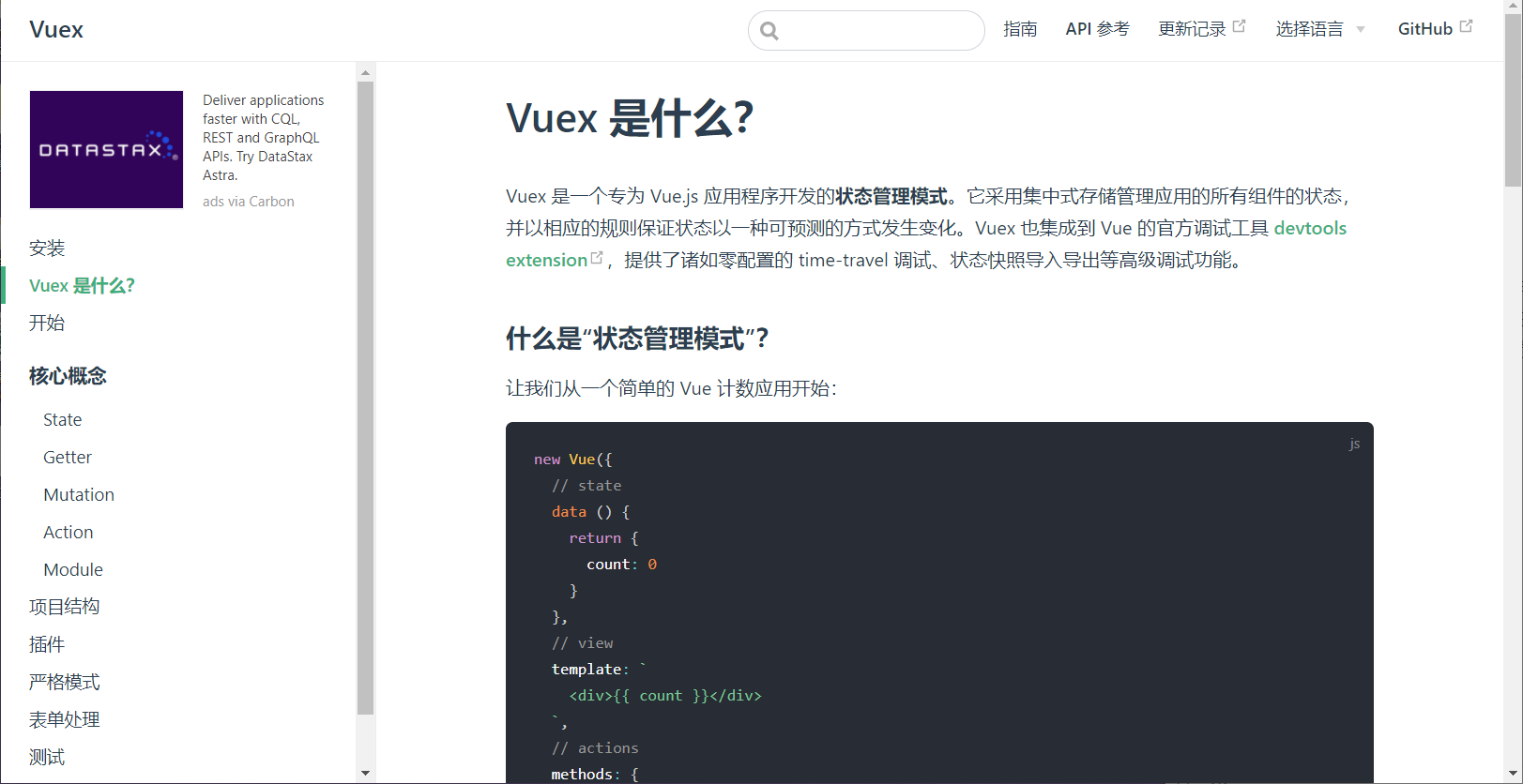This screenshot has width=1523, height=784.
Task: Click the external link icon beside GitHub
Action: pos(1466,26)
